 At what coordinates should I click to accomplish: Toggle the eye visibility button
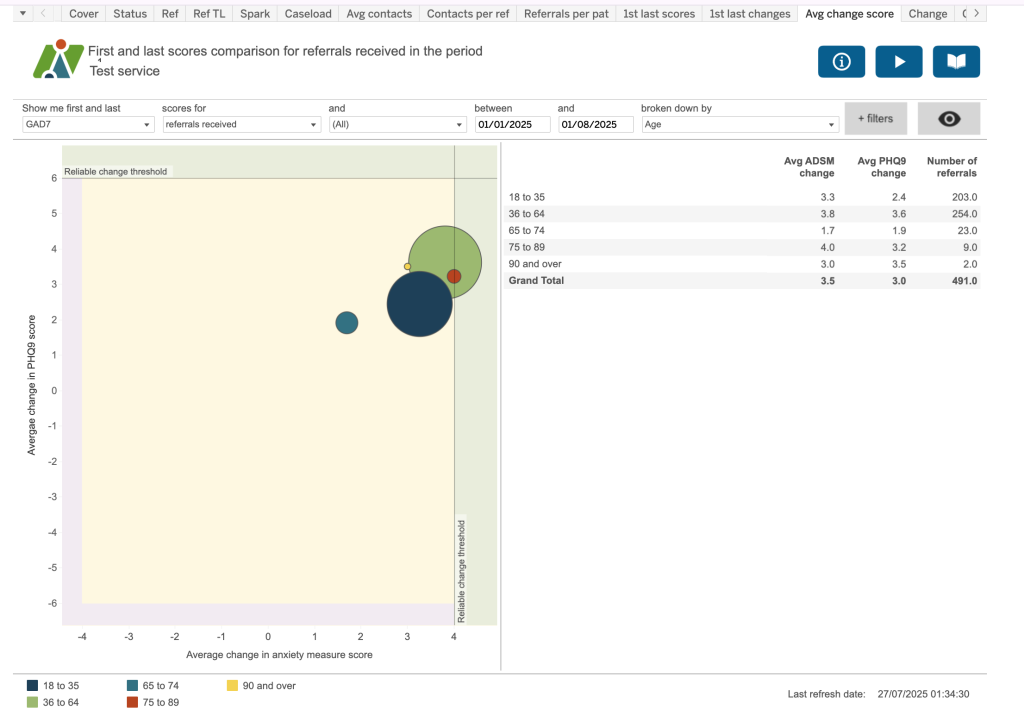point(948,119)
